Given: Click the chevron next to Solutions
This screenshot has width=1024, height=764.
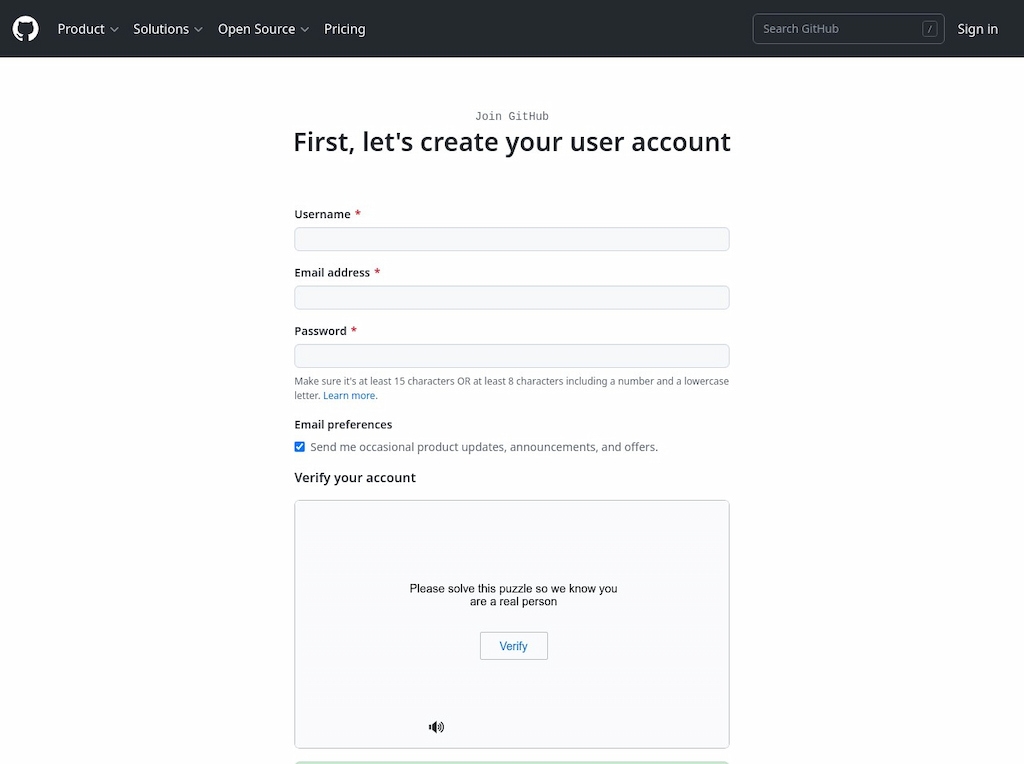Looking at the screenshot, I should (199, 30).
